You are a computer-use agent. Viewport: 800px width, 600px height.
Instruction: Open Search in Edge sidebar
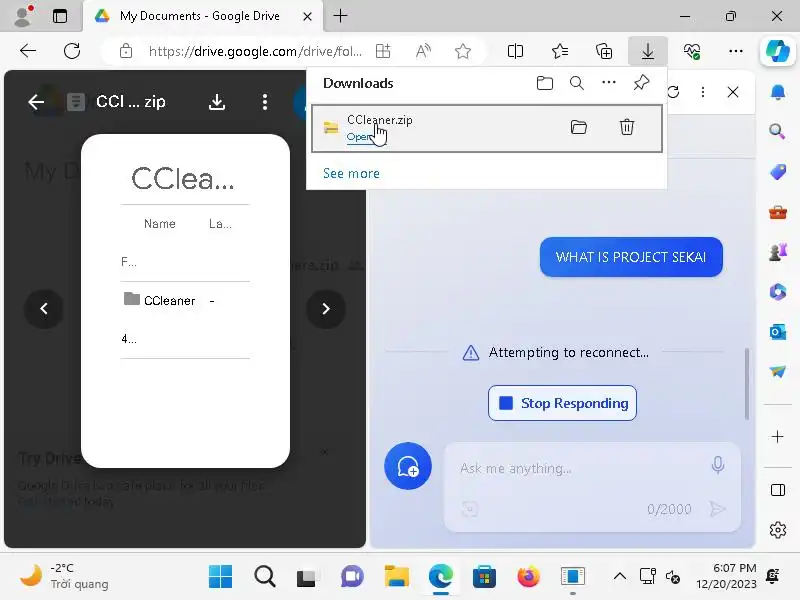pyautogui.click(x=778, y=132)
